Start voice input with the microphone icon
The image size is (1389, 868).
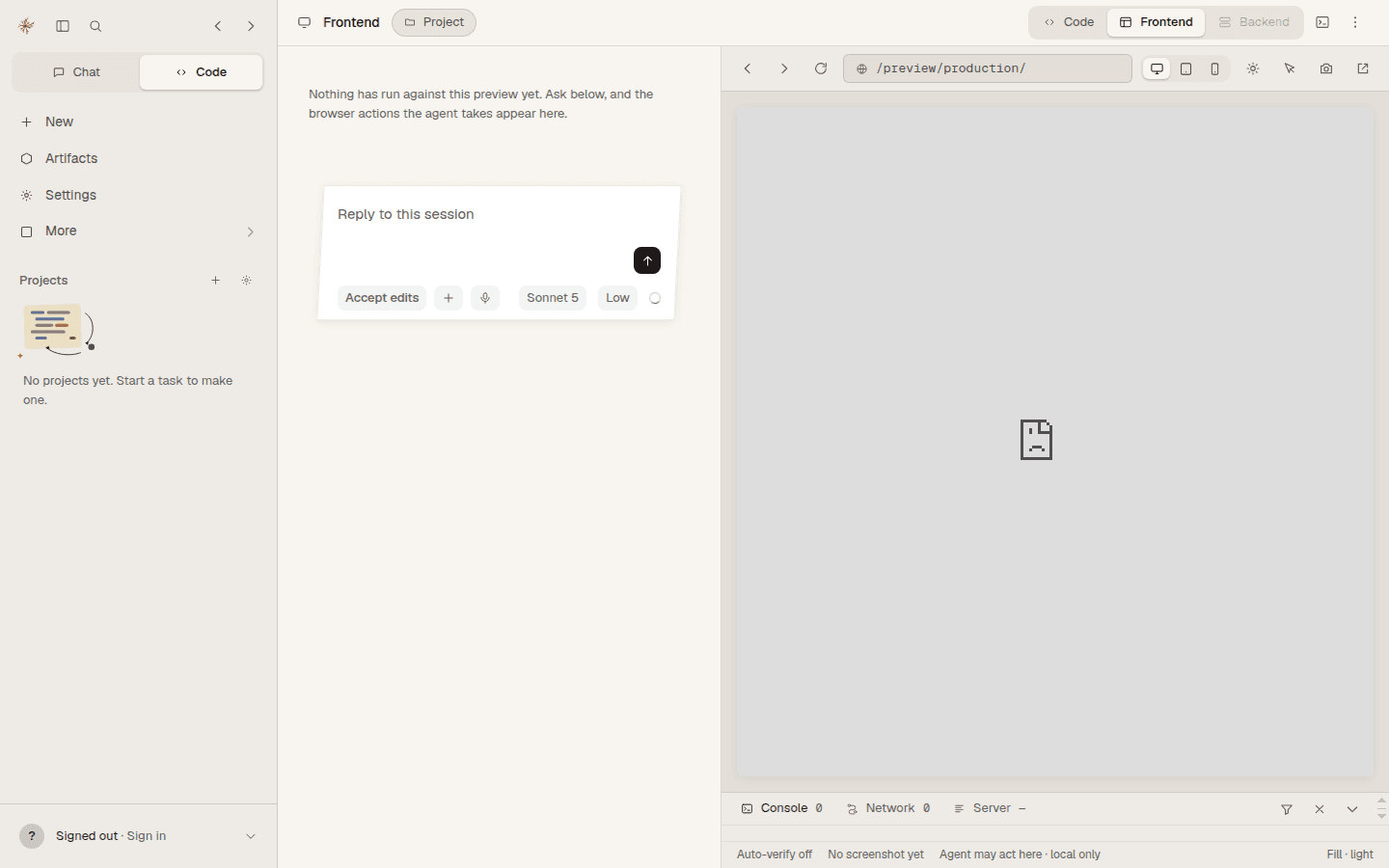[x=485, y=298]
